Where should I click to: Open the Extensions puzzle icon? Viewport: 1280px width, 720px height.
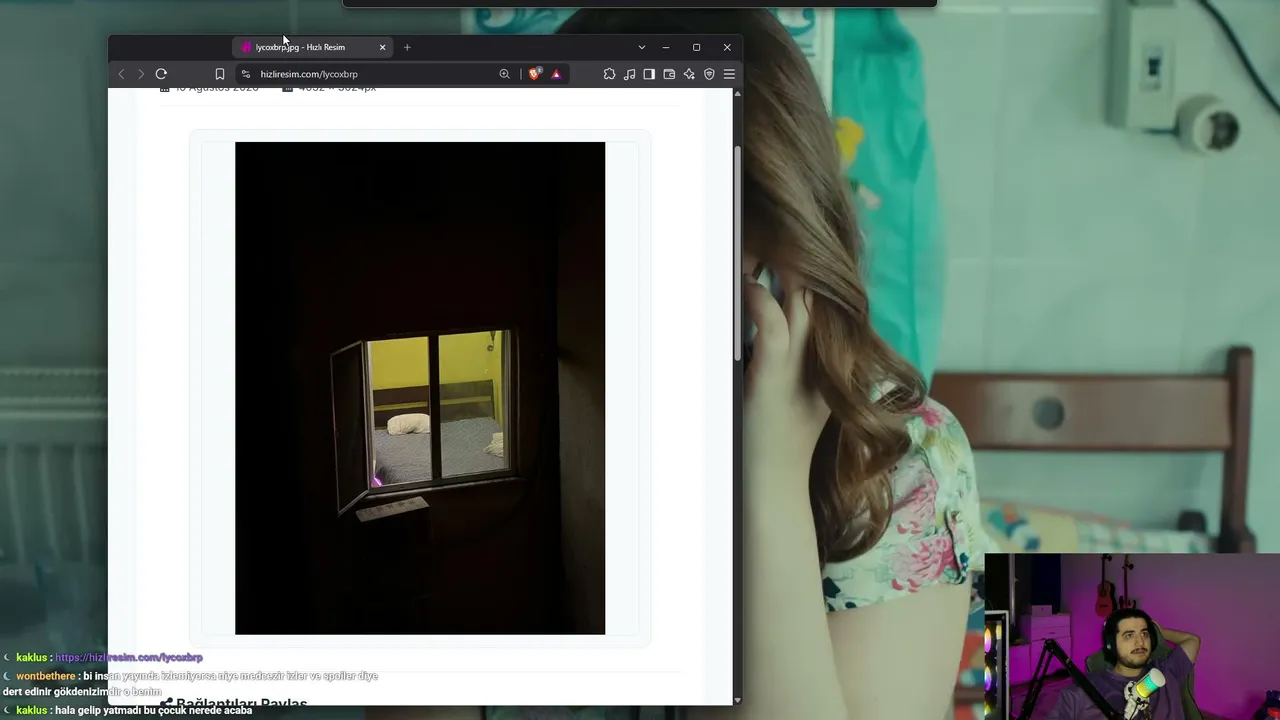point(609,74)
